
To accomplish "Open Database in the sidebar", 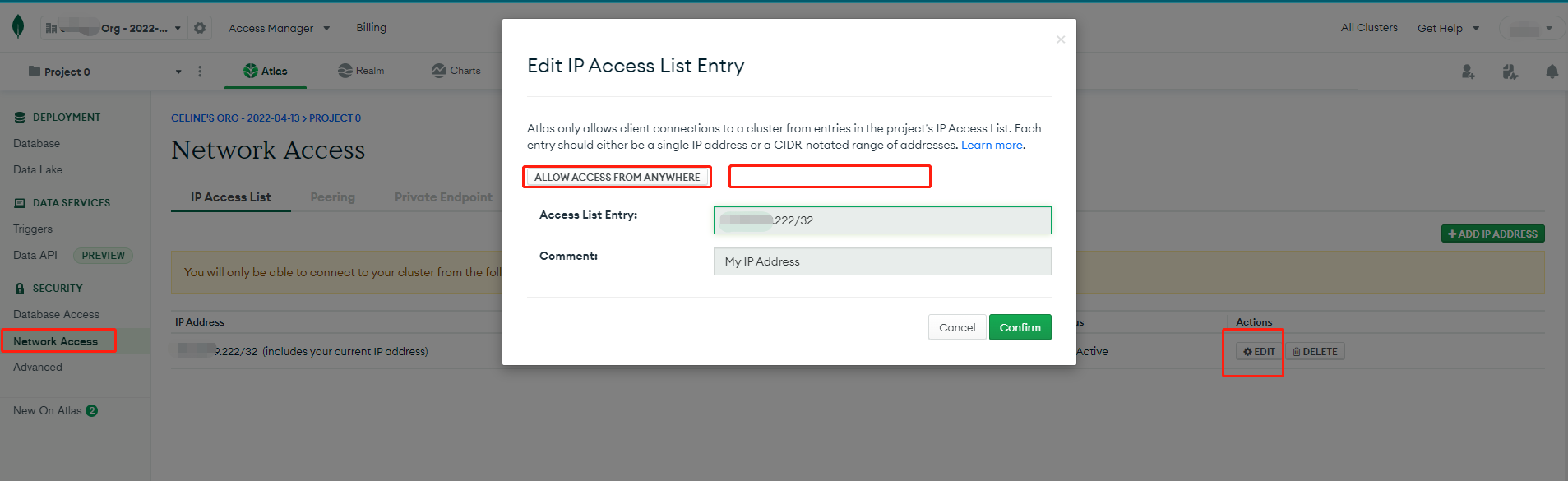I will click(x=37, y=143).
